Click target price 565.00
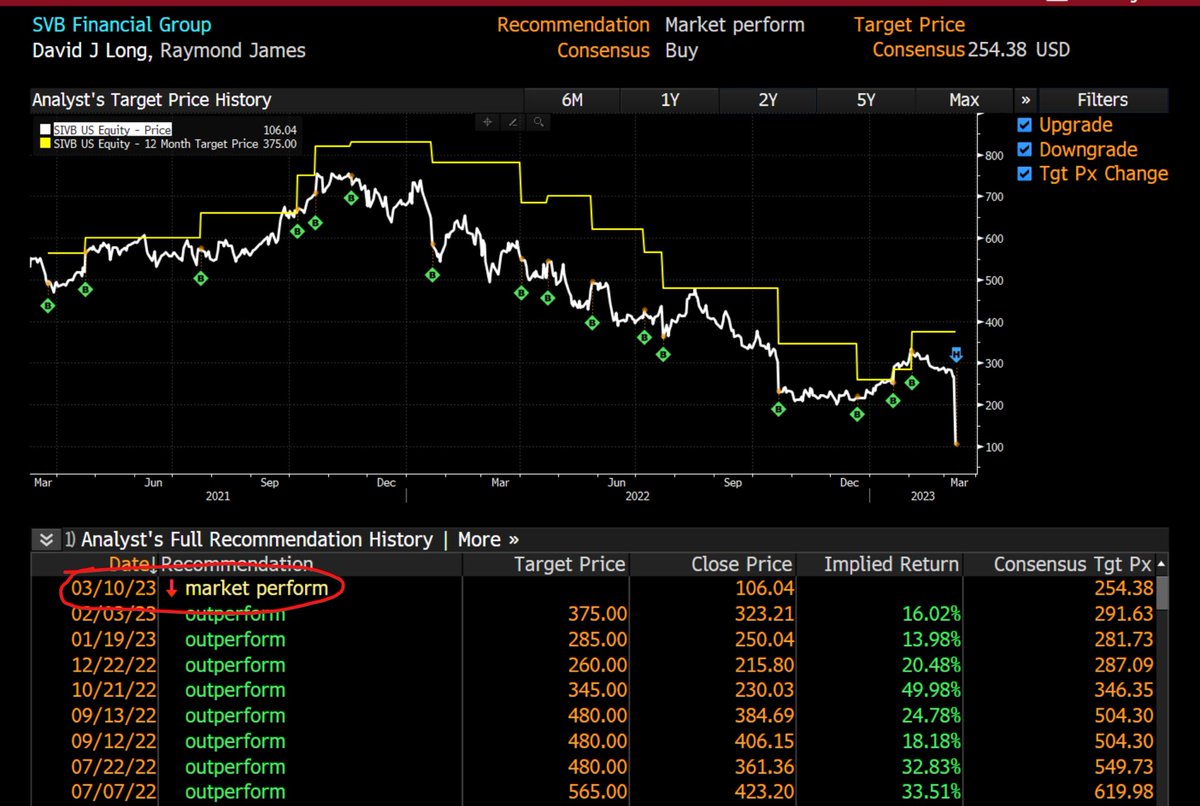 pyautogui.click(x=598, y=790)
